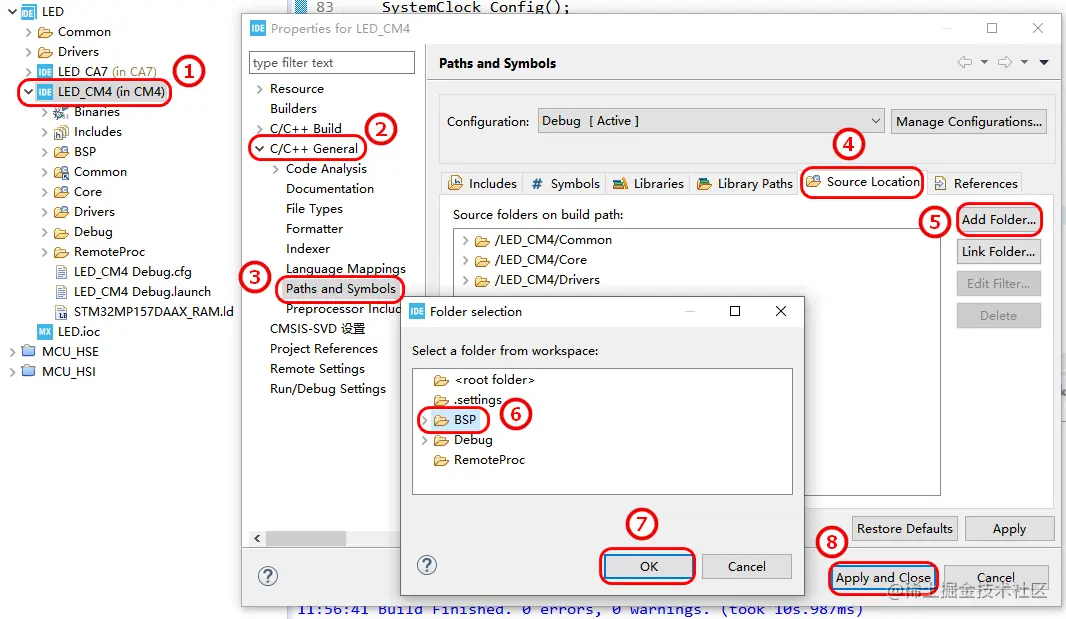The height and width of the screenshot is (619, 1066).
Task: Expand the Drivers folder under LED_CM4
Action: tap(44, 212)
